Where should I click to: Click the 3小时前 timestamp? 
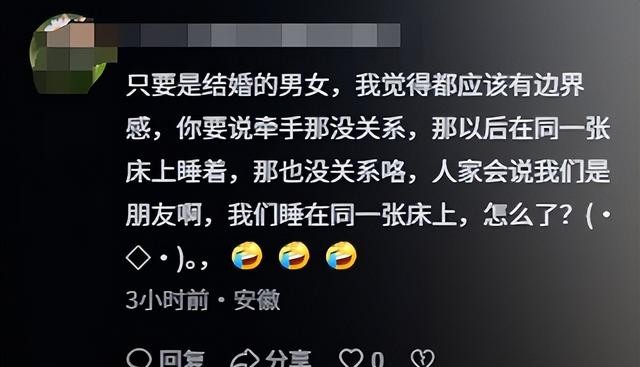[x=167, y=300]
